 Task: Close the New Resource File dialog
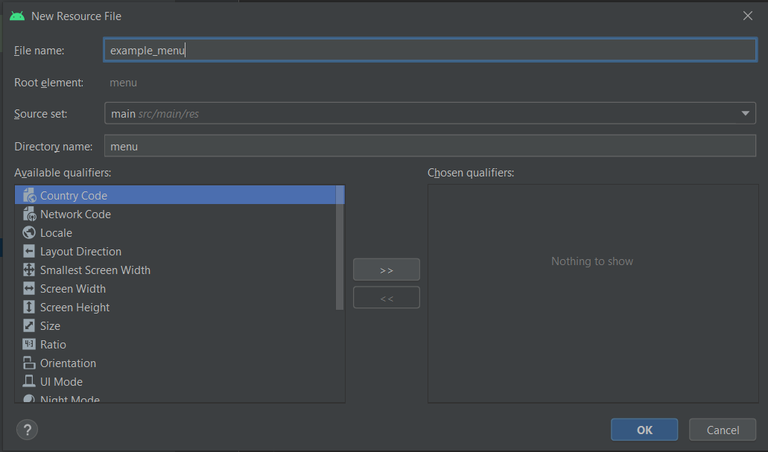tap(747, 16)
